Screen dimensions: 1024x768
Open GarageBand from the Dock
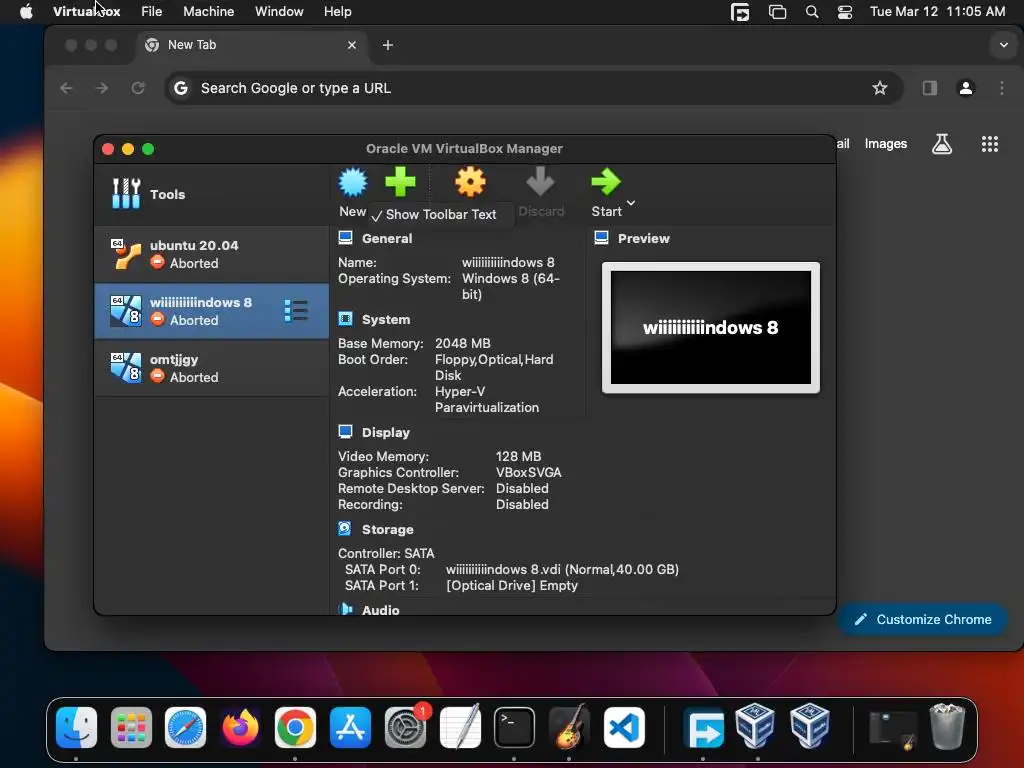[x=569, y=727]
